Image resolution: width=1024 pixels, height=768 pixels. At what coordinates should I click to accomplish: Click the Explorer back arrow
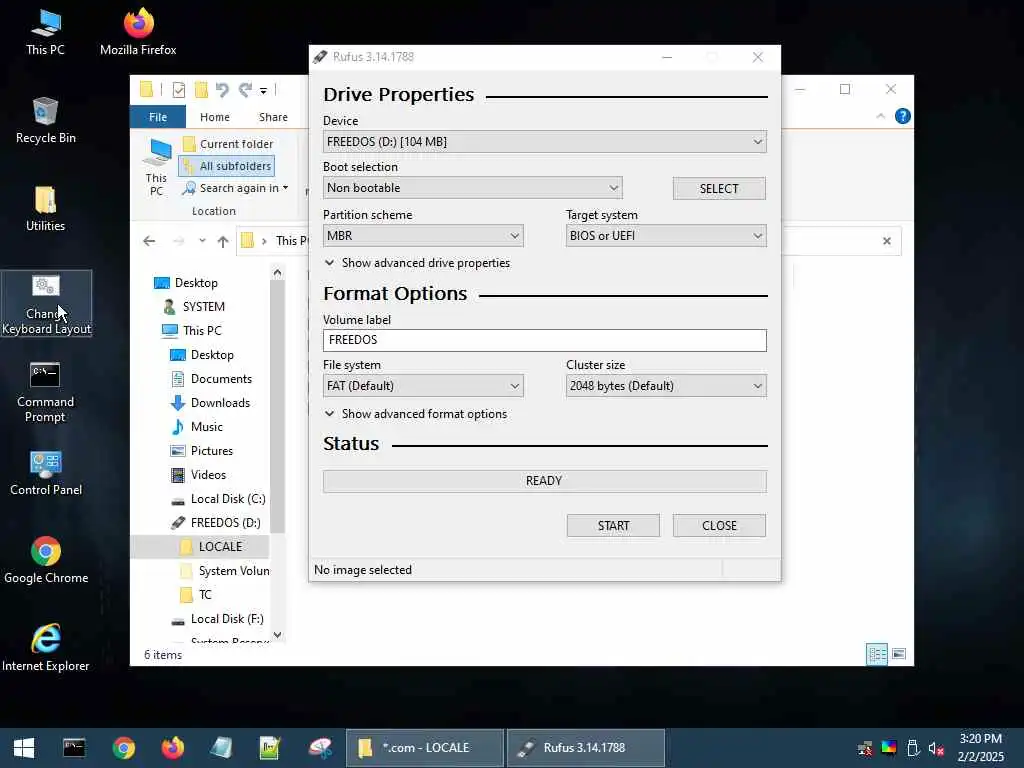tap(149, 241)
